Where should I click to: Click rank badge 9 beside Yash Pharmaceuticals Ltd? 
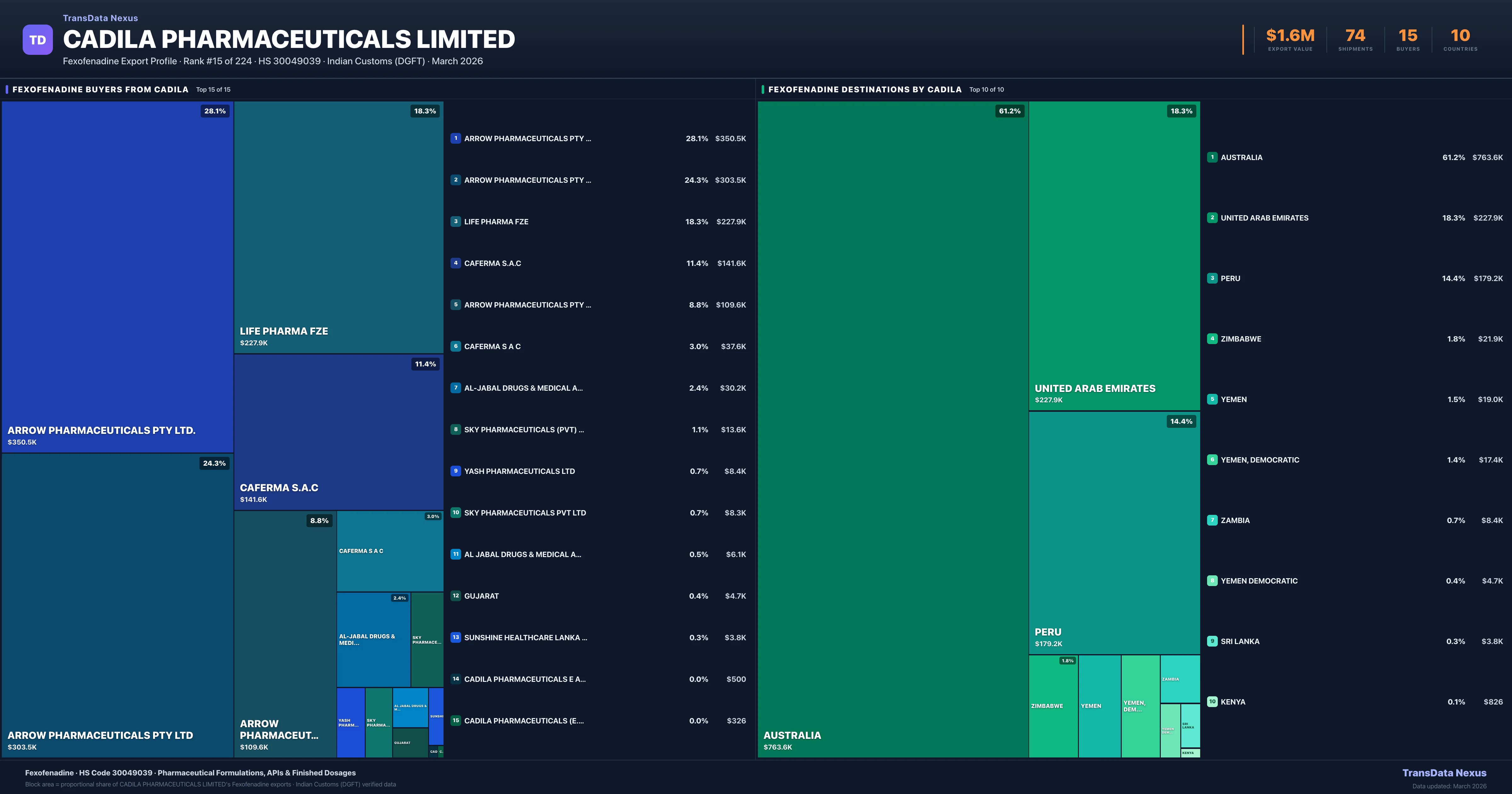pos(455,471)
